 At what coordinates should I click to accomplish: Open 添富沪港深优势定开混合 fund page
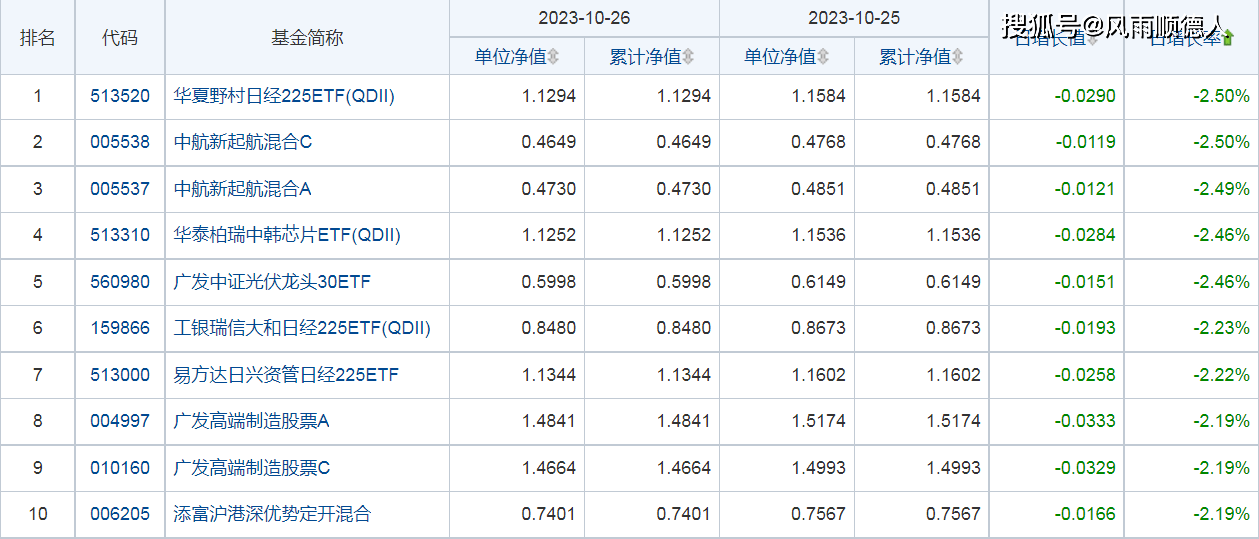(x=272, y=514)
